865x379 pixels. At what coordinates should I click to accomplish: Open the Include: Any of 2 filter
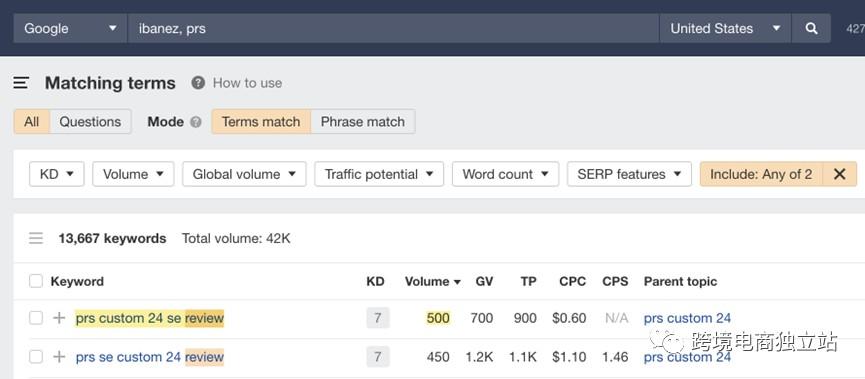point(761,174)
